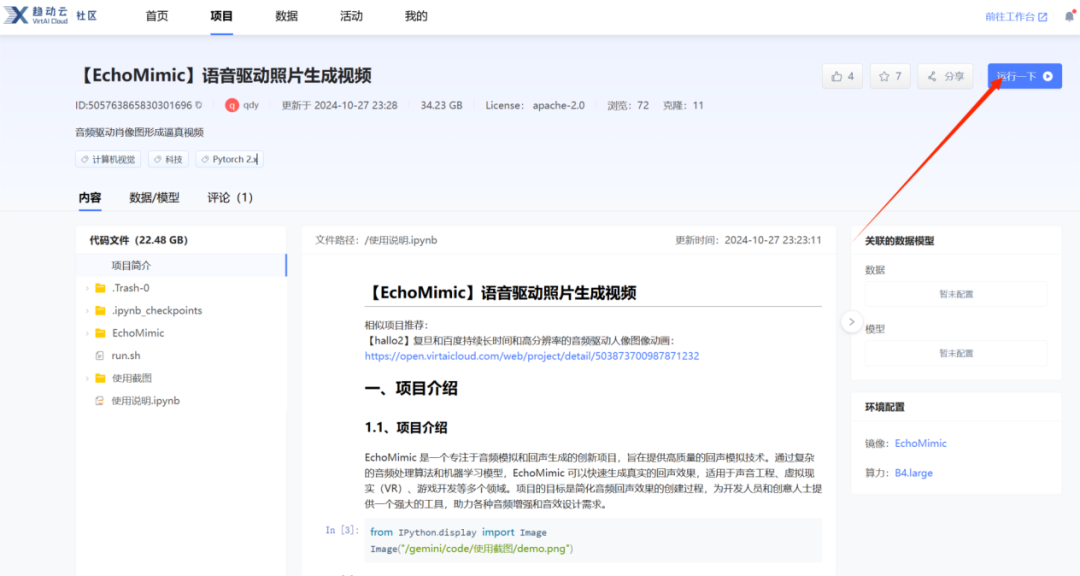Click the .ipynb_checkpoints folder icon
This screenshot has width=1080, height=576.
(x=101, y=311)
